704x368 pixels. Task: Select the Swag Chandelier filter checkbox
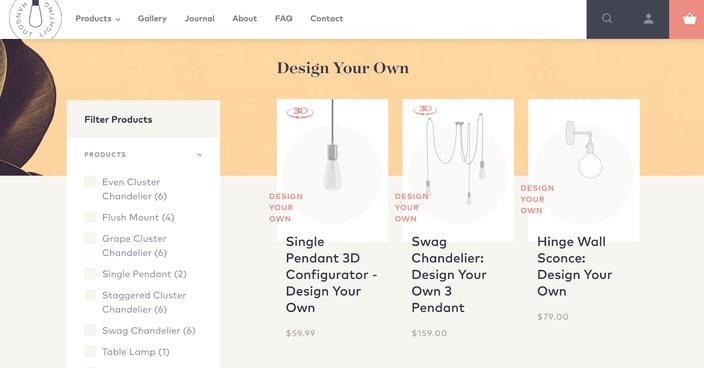(90, 330)
